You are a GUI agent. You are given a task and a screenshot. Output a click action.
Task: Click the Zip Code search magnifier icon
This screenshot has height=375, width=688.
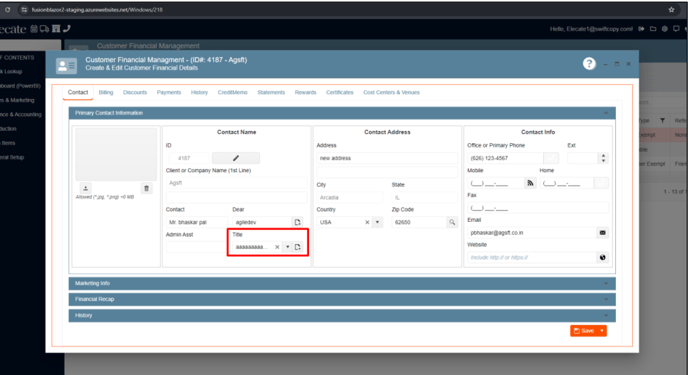coord(452,222)
